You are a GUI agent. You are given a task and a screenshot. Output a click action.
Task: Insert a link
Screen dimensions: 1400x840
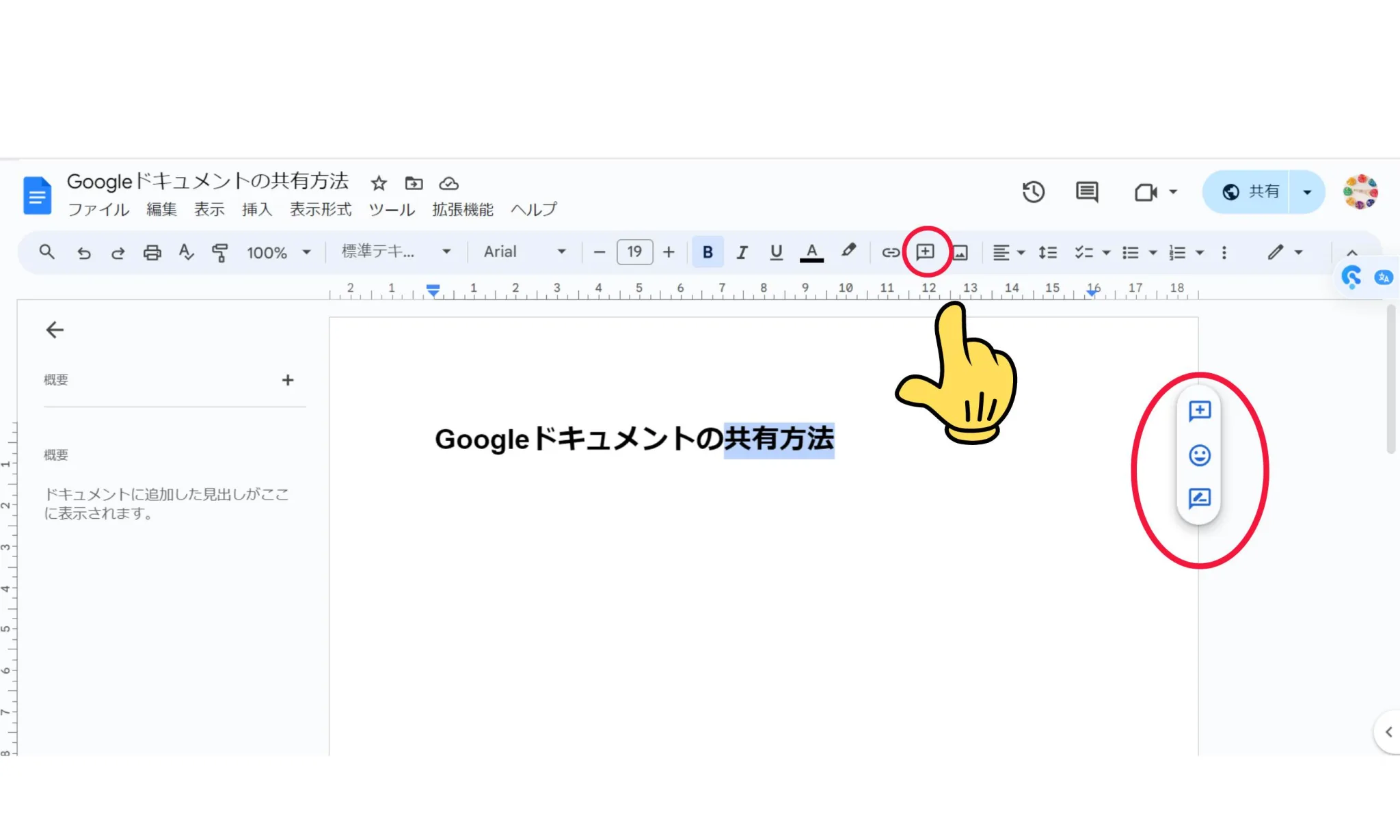click(890, 253)
